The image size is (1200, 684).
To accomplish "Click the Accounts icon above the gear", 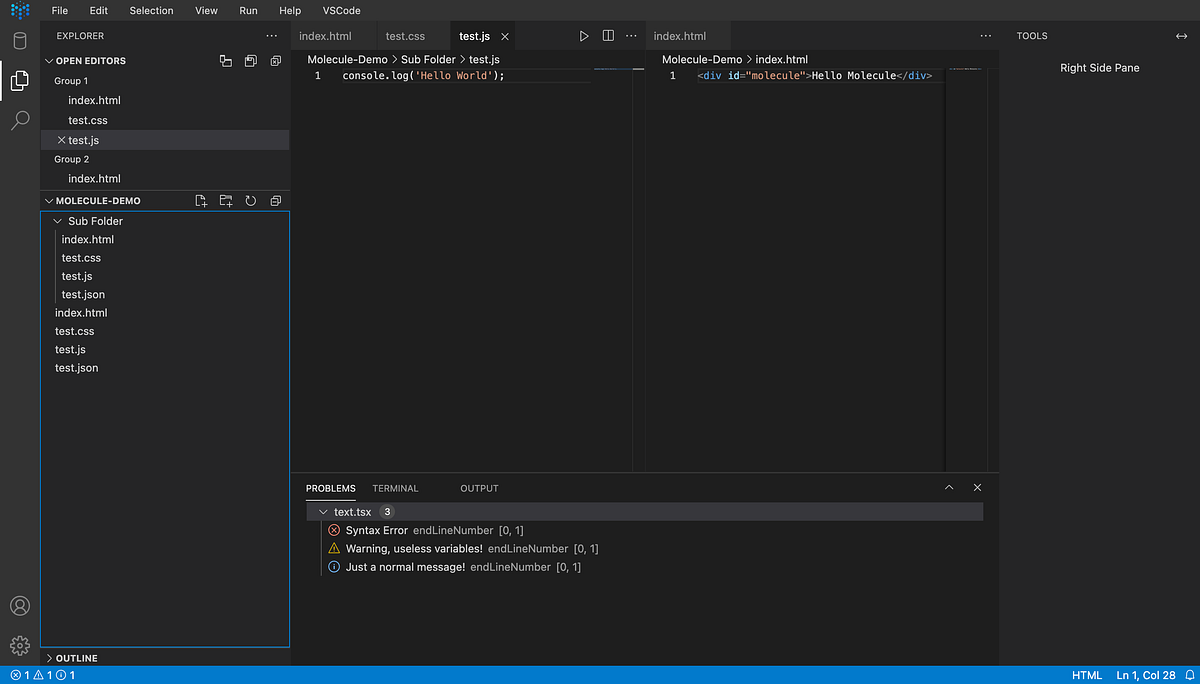I will click(x=19, y=605).
